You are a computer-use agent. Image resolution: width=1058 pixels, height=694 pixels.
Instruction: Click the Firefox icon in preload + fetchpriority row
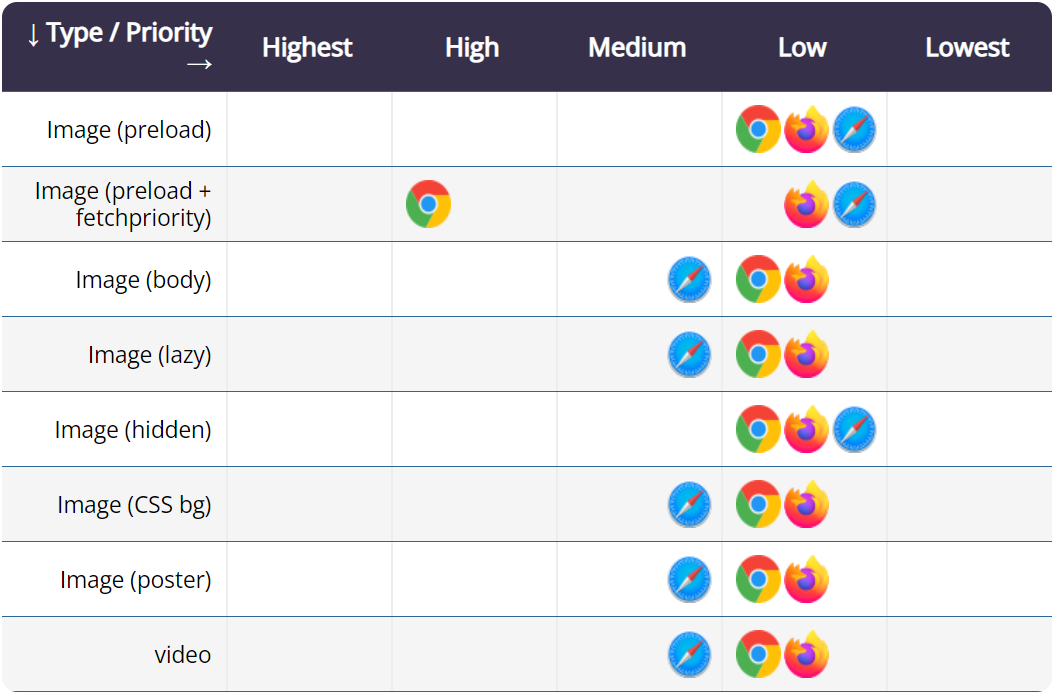click(806, 204)
